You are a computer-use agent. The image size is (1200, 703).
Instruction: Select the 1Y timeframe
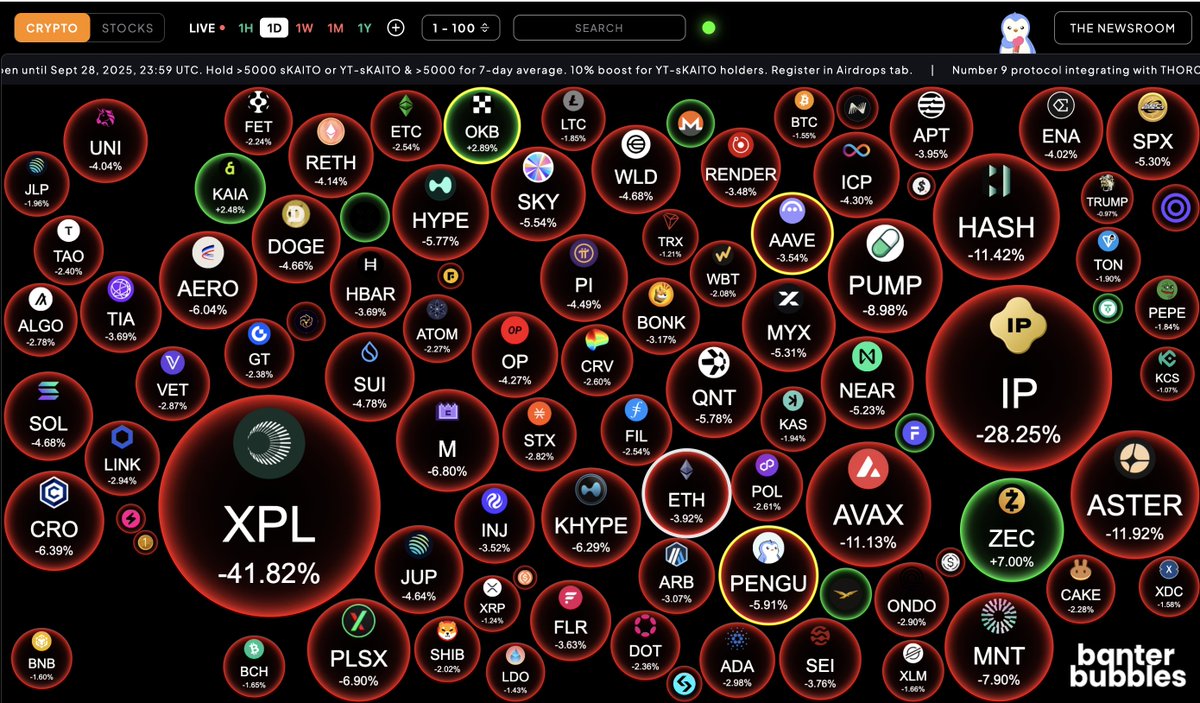(365, 28)
